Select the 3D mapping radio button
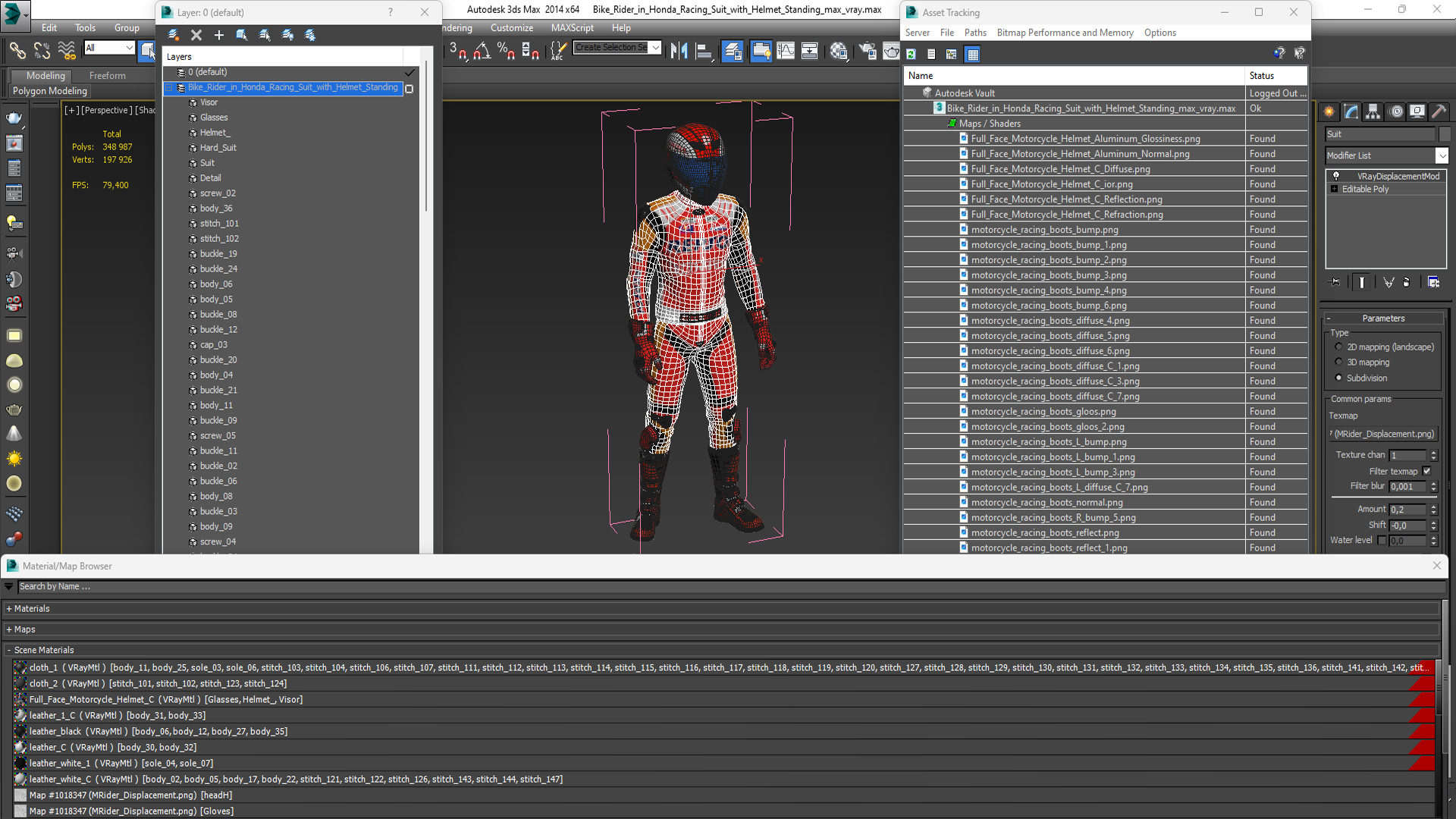Viewport: 1456px width, 819px height. pyautogui.click(x=1338, y=362)
